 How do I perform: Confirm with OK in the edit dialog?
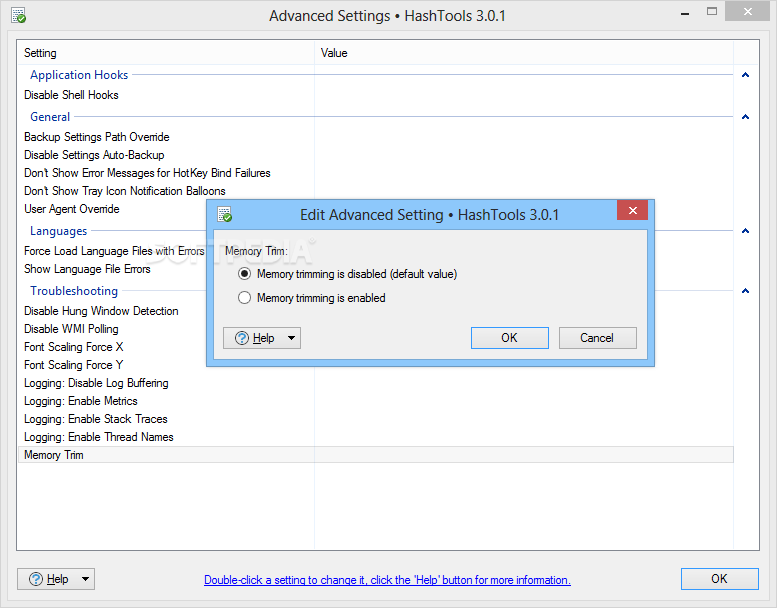(x=509, y=338)
